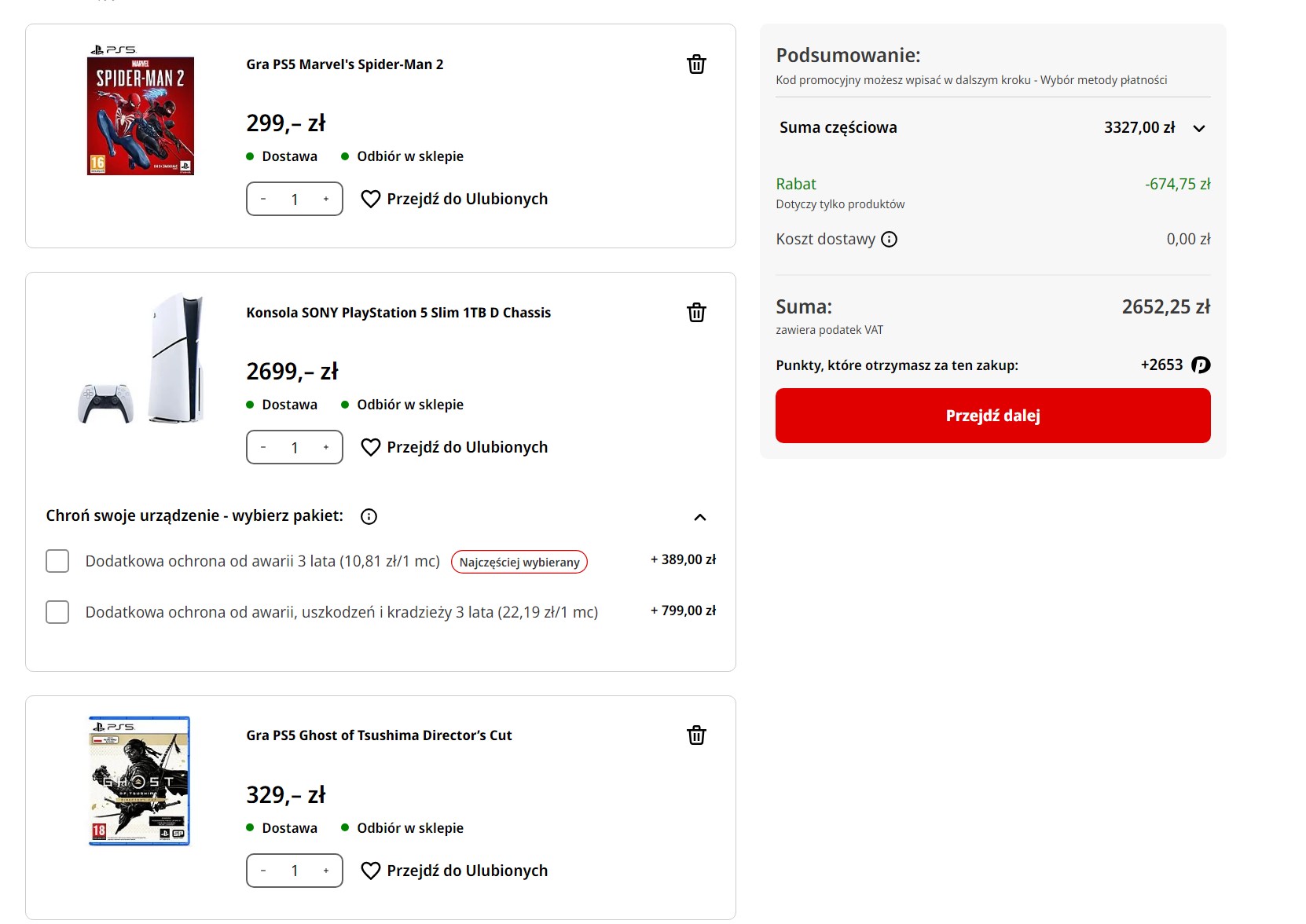Increase Spider-Man 2 quantity with plus
This screenshot has height=924, width=1306.
326,199
